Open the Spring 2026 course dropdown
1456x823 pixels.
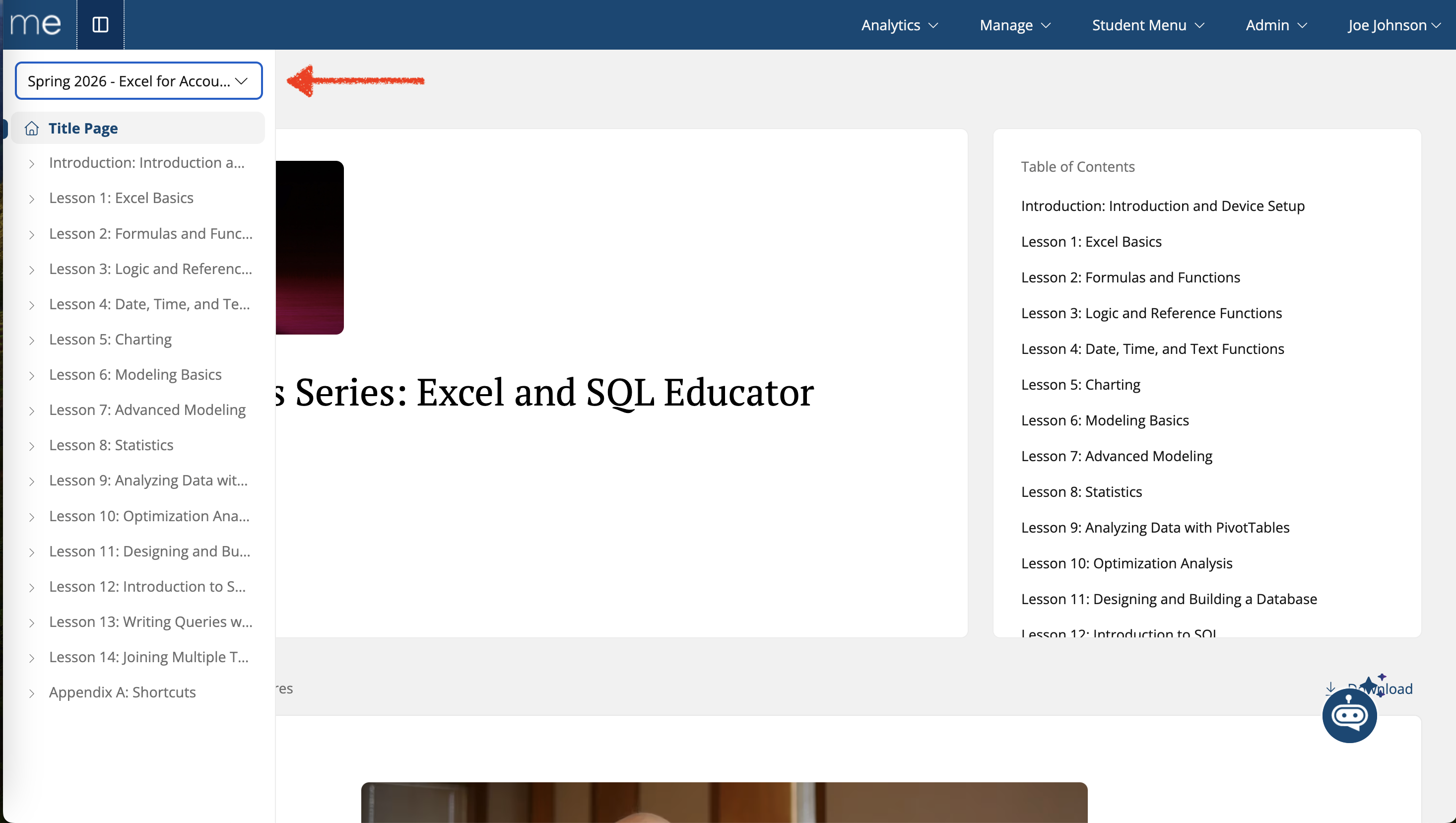(x=138, y=81)
